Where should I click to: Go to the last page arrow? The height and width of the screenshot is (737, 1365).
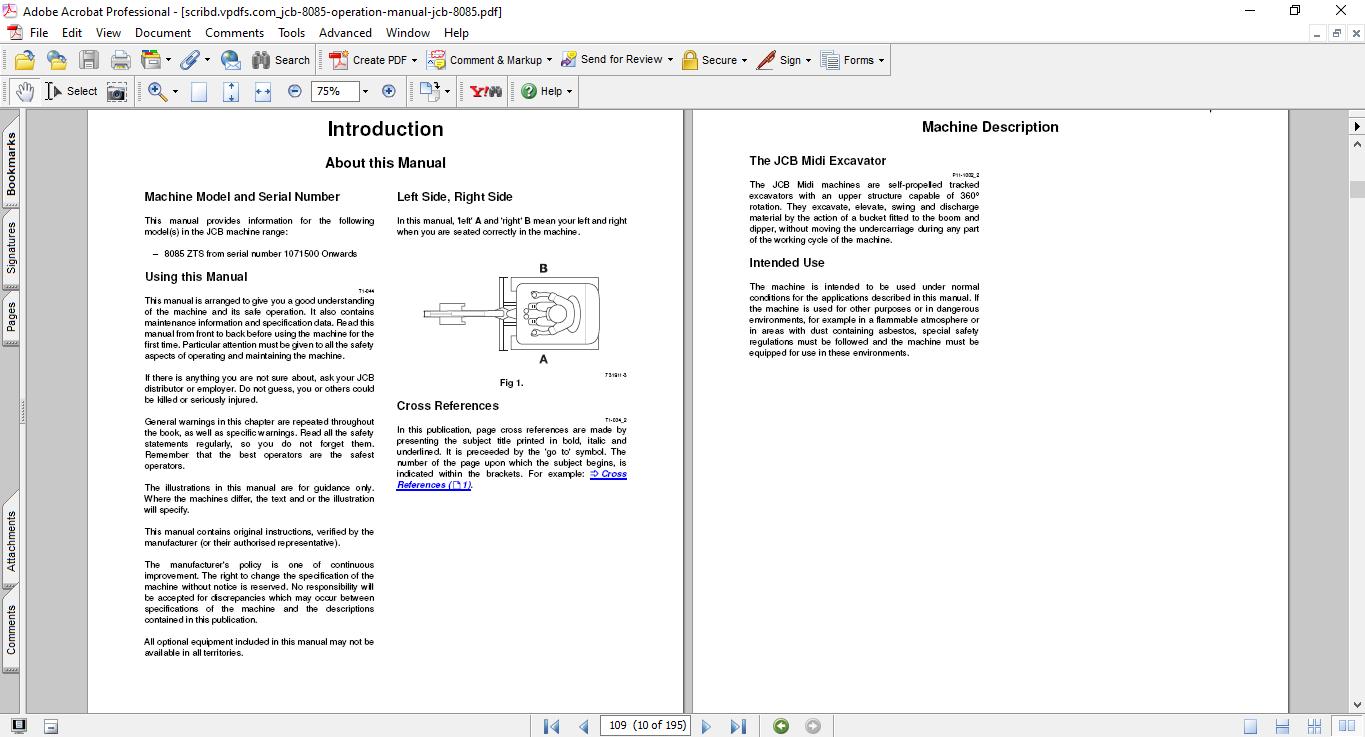[738, 726]
